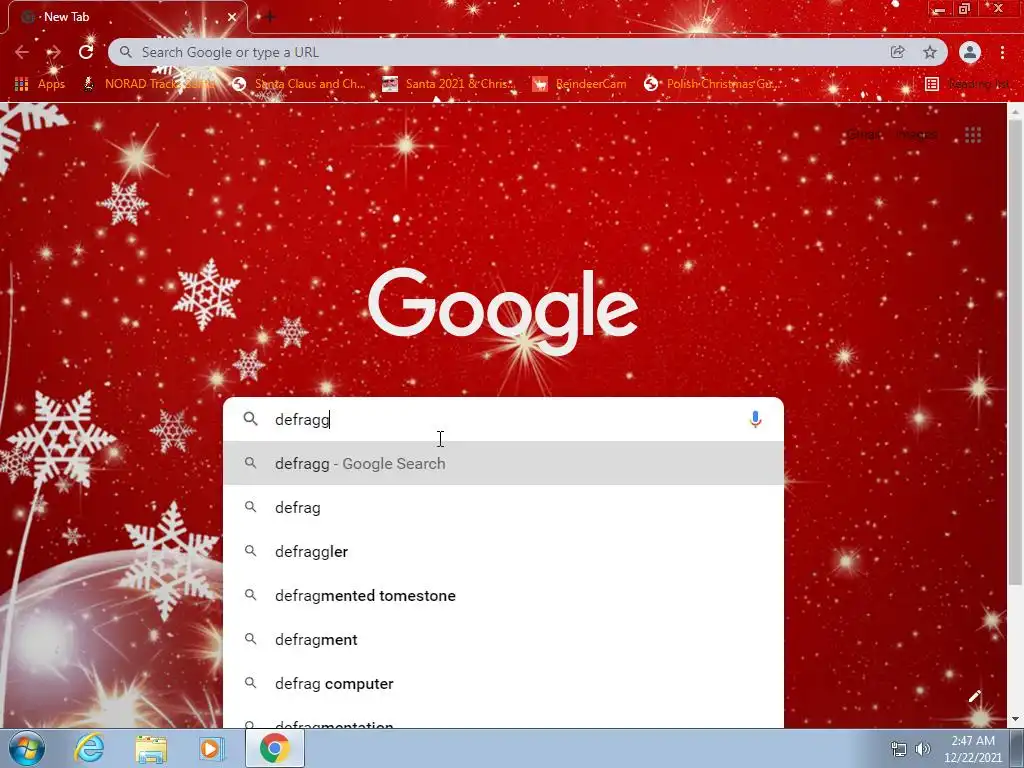Select the 'defrag computer' suggestion
The height and width of the screenshot is (768, 1024).
tap(503, 684)
